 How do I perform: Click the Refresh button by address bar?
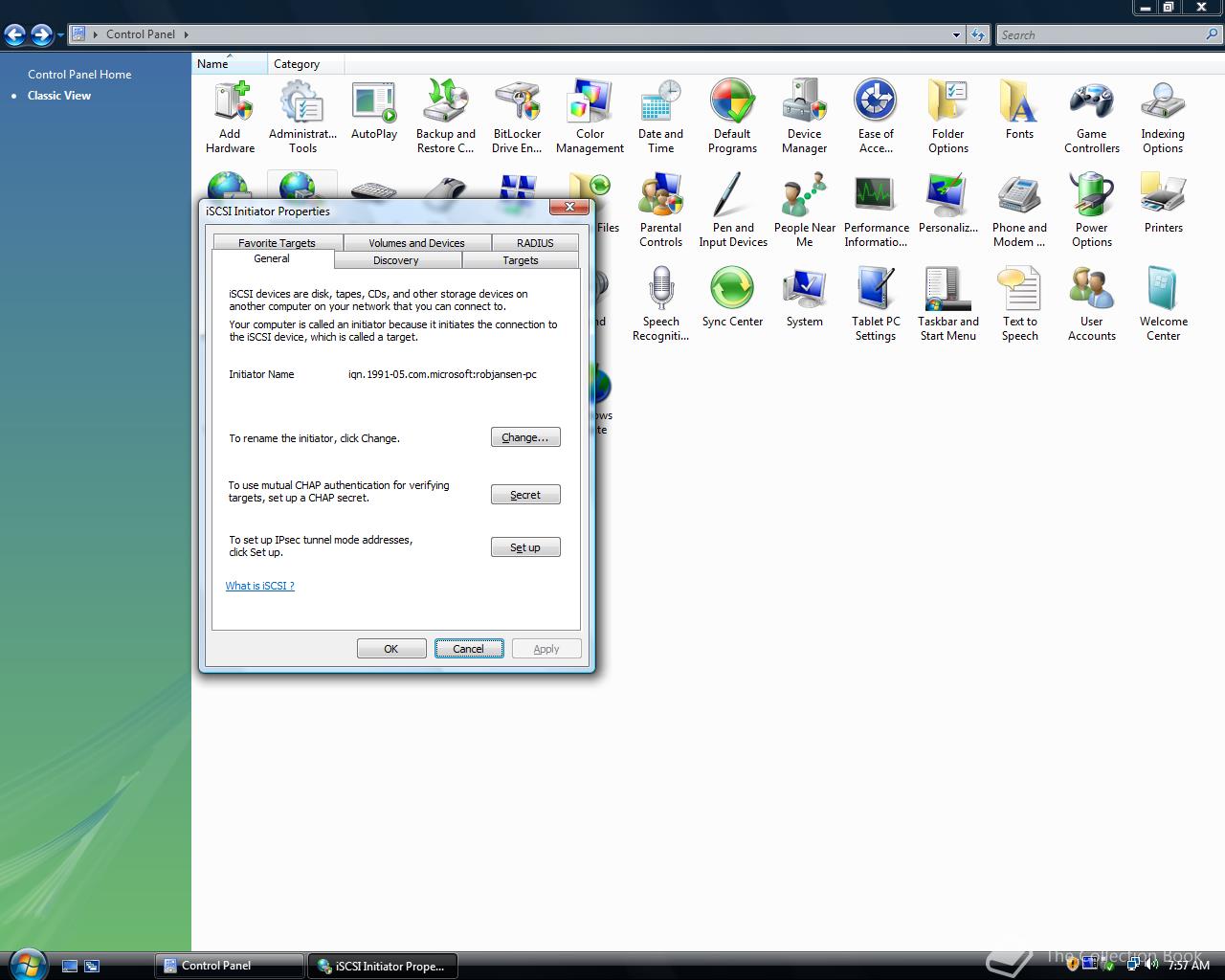point(977,34)
